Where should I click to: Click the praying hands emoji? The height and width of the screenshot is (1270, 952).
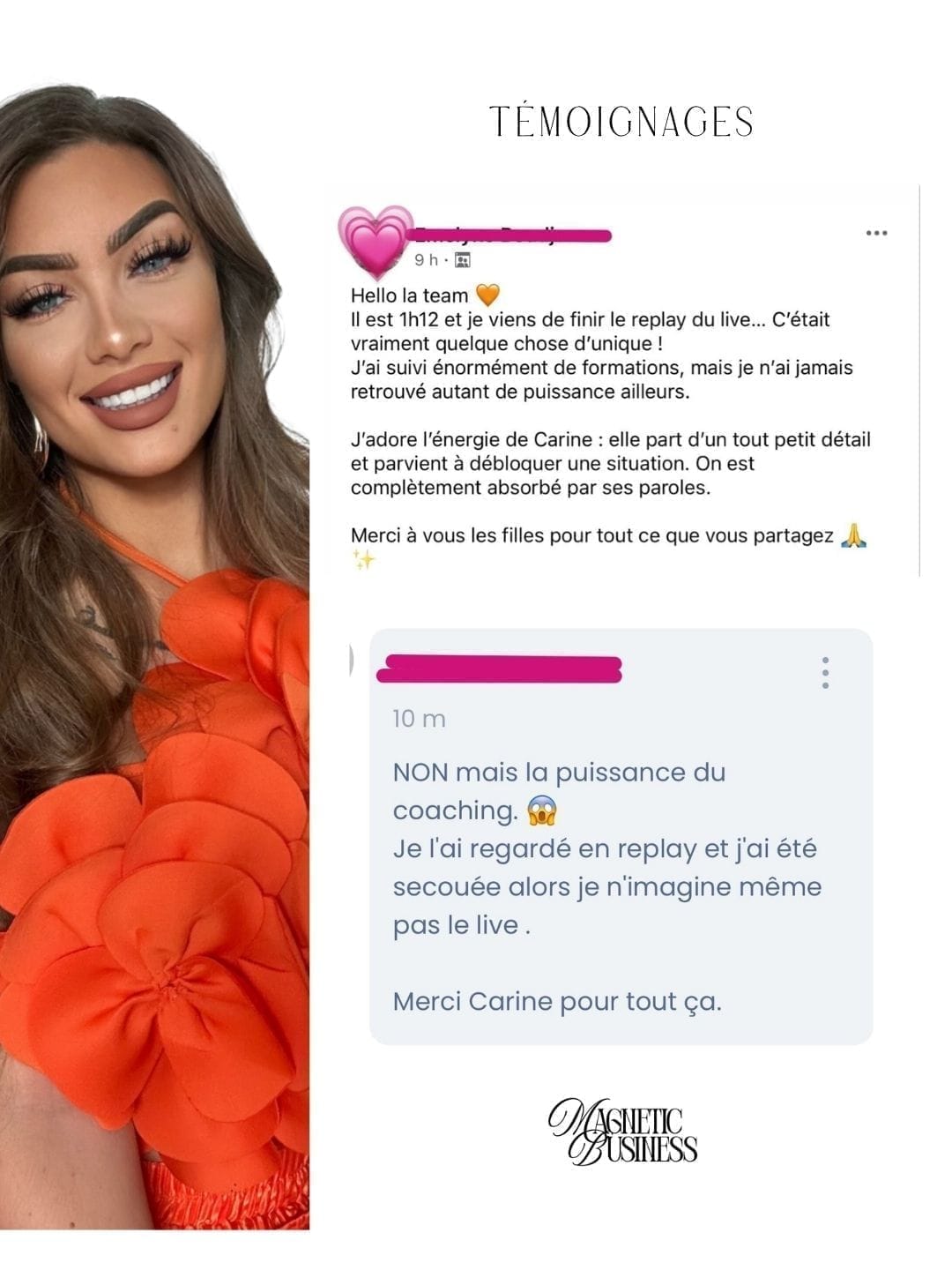(x=854, y=534)
